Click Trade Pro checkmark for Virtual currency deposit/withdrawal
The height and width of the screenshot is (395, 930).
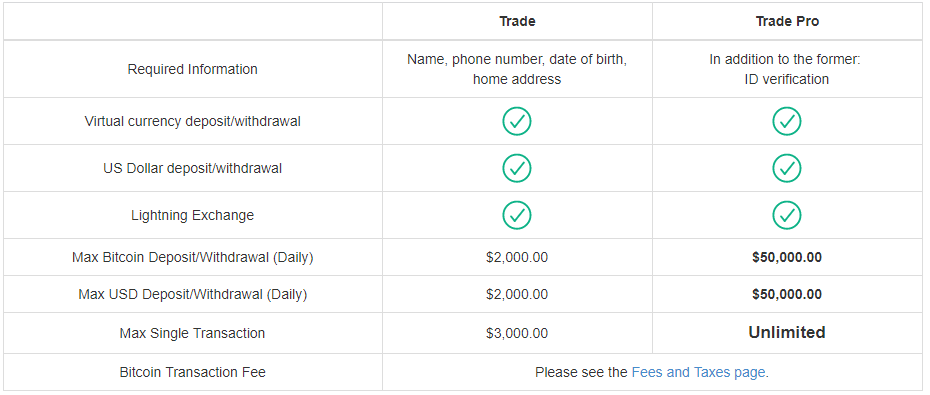coord(786,122)
